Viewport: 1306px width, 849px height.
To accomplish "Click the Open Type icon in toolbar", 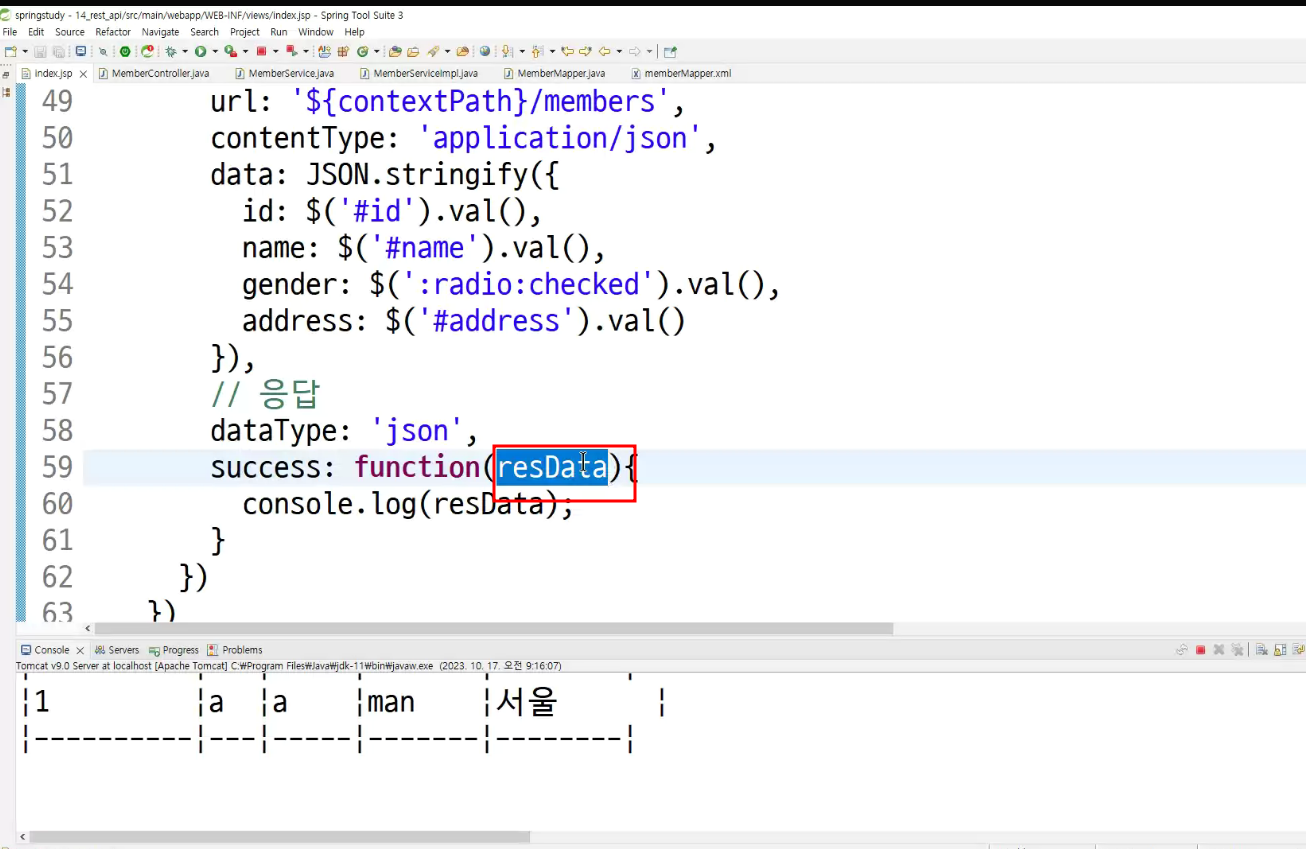I will (395, 51).
